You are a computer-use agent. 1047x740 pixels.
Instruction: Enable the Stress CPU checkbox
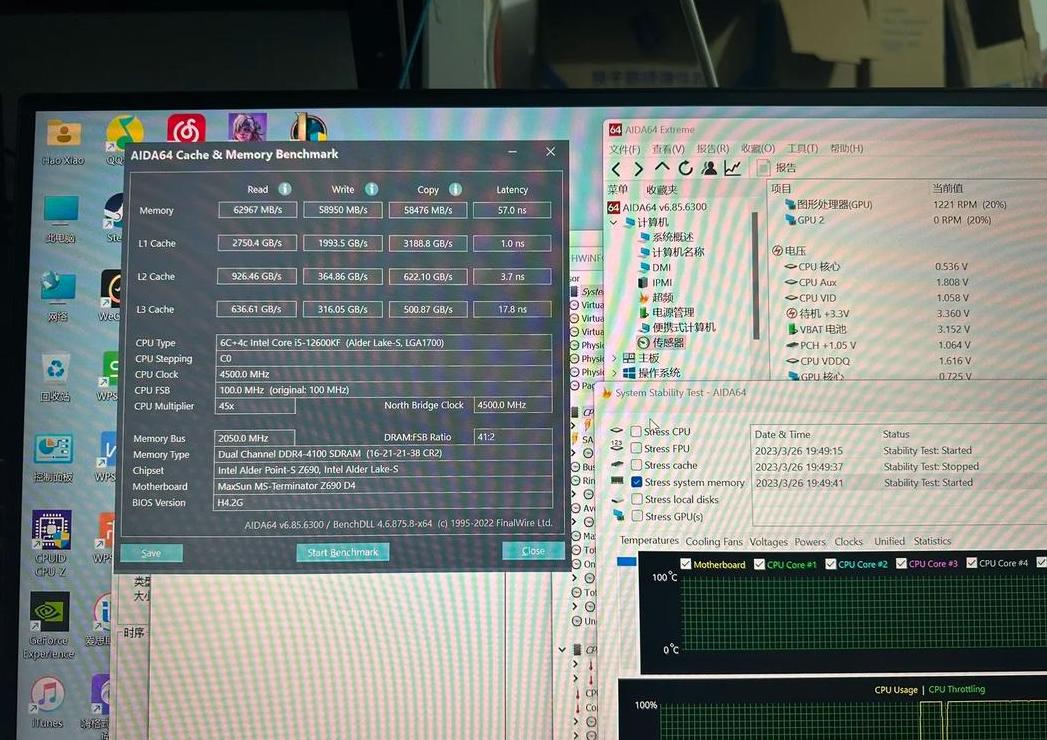636,431
